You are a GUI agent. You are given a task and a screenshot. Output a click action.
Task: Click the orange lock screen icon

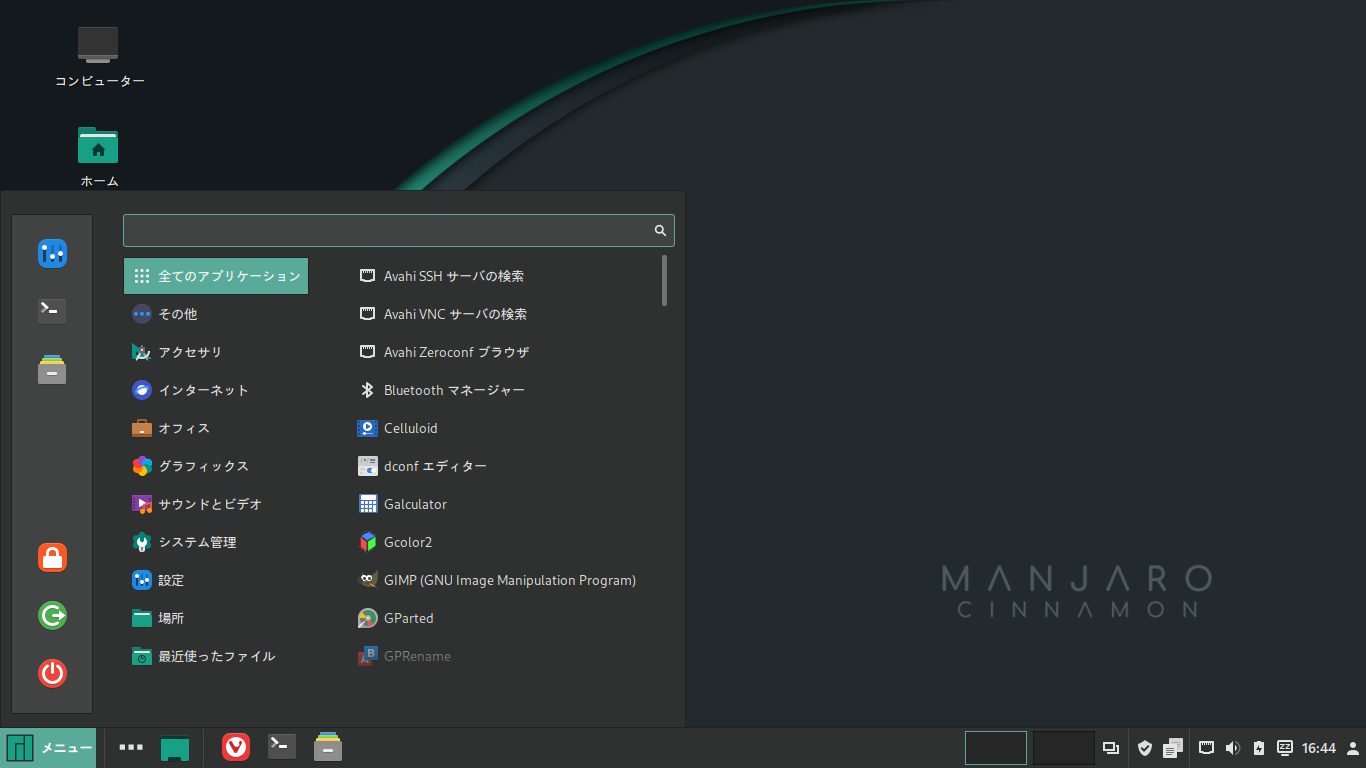[52, 557]
